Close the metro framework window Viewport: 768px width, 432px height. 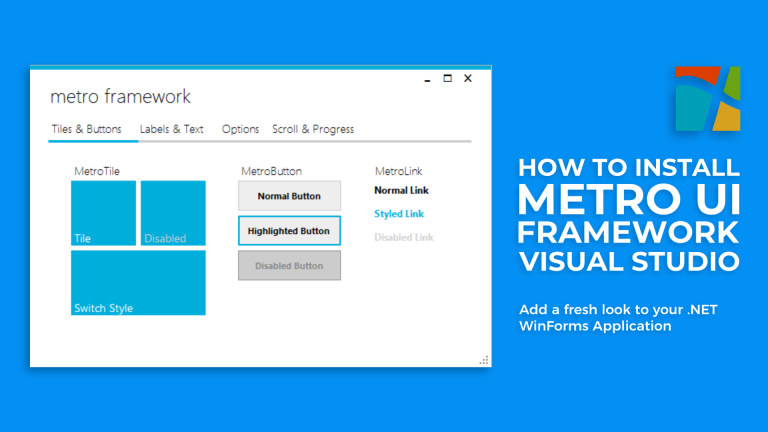(468, 78)
